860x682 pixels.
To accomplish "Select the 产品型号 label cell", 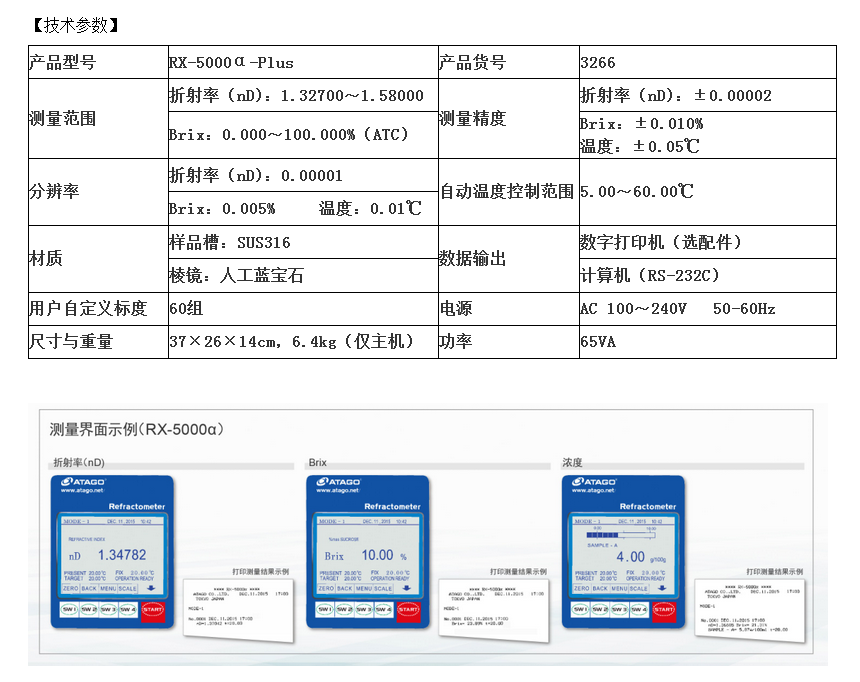I will pos(98,62).
